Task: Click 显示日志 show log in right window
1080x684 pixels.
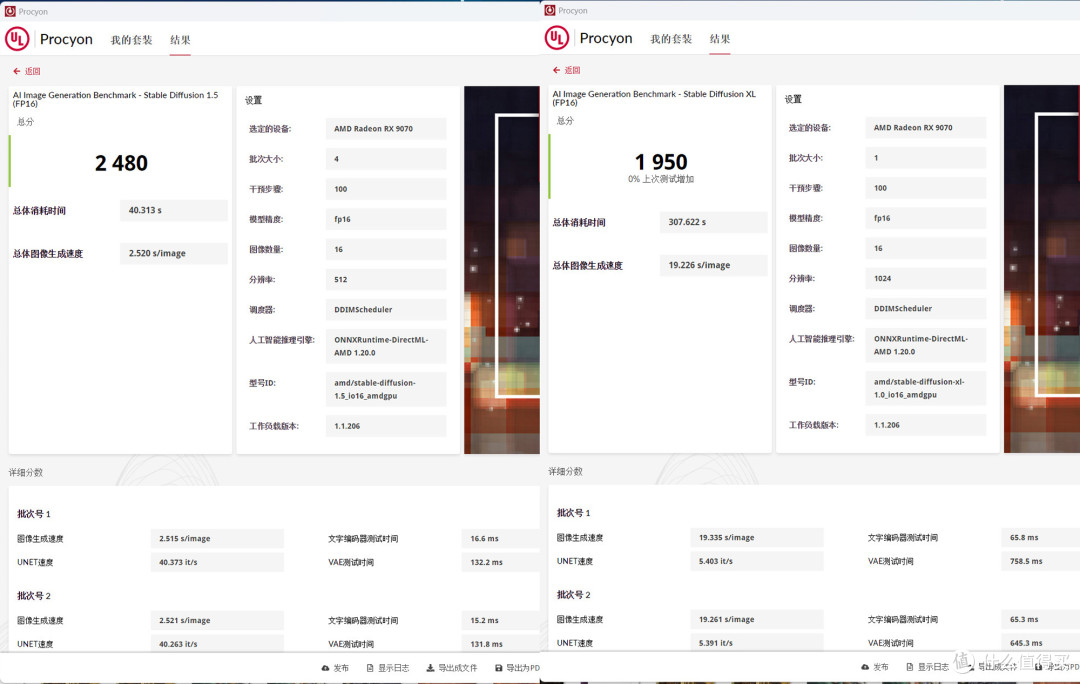Action: [x=927, y=667]
